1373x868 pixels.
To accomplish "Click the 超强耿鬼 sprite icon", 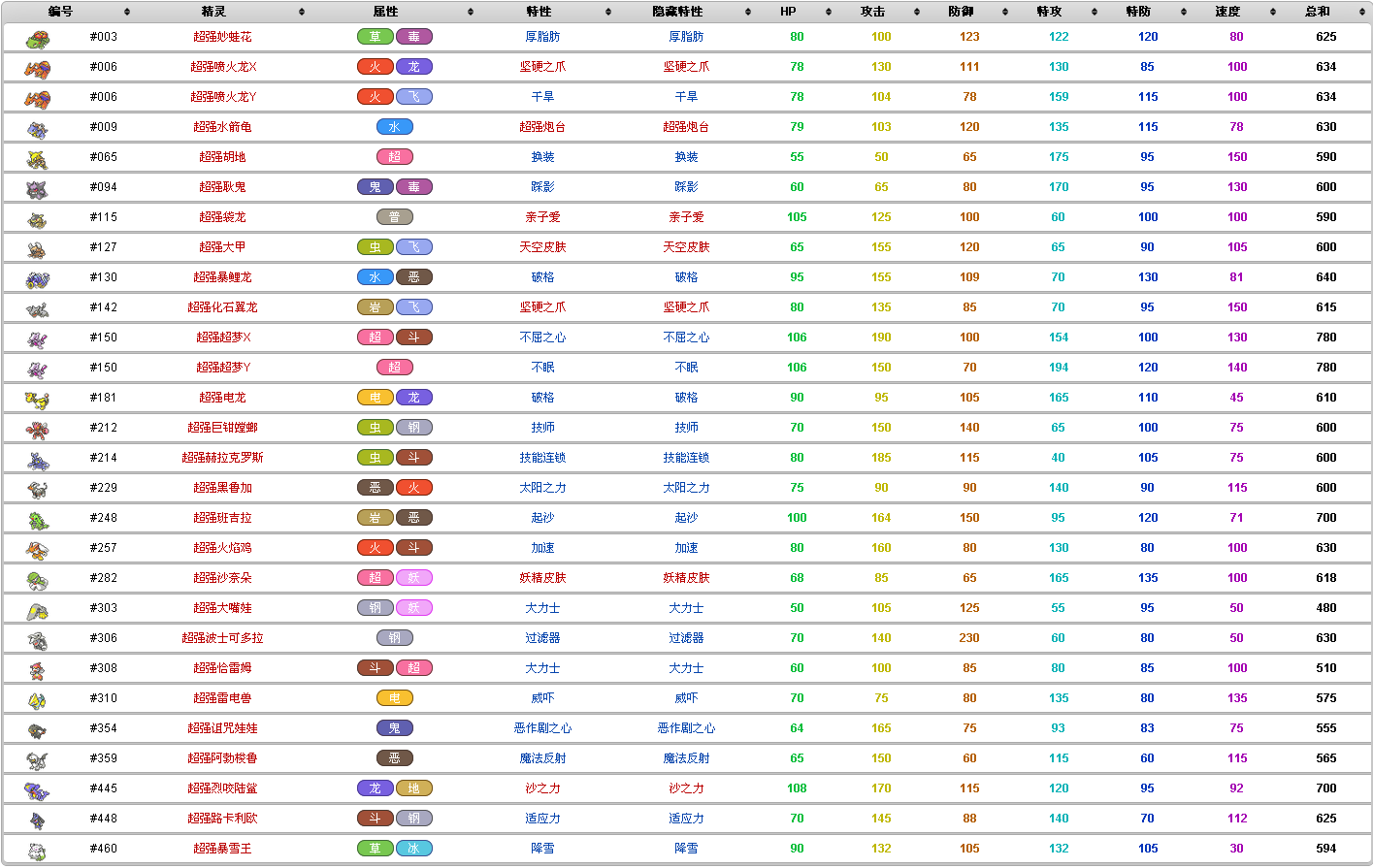I will [37, 189].
